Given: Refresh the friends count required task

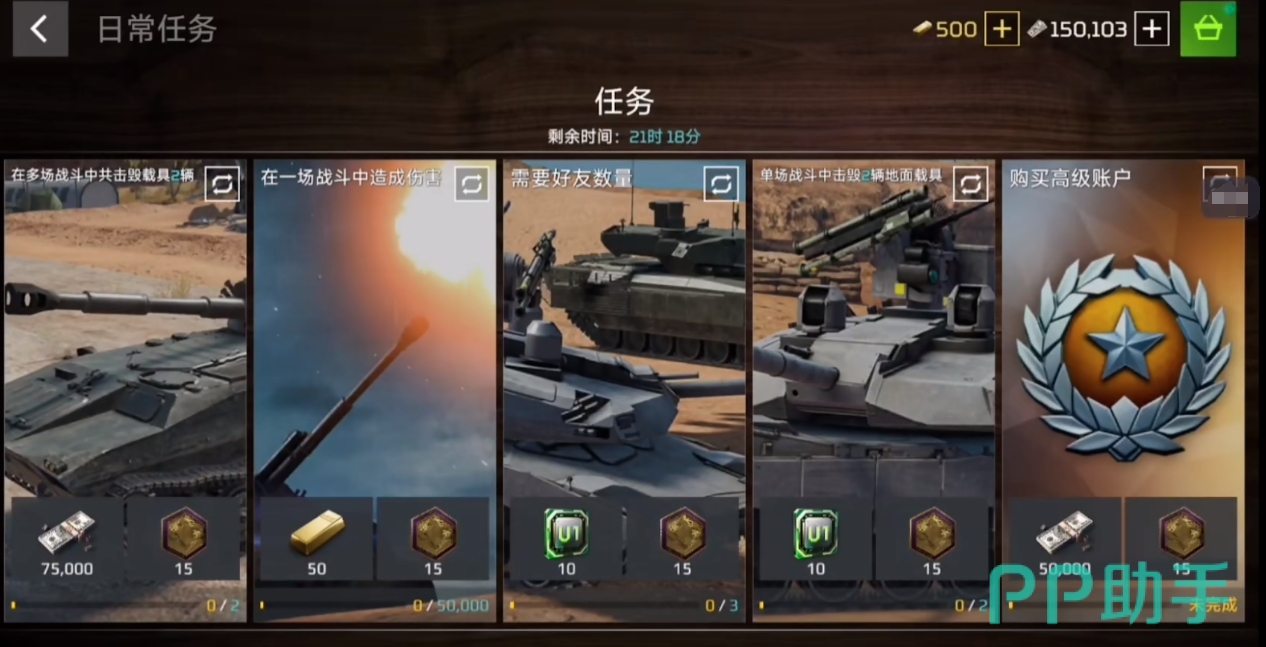Looking at the screenshot, I should [x=721, y=184].
